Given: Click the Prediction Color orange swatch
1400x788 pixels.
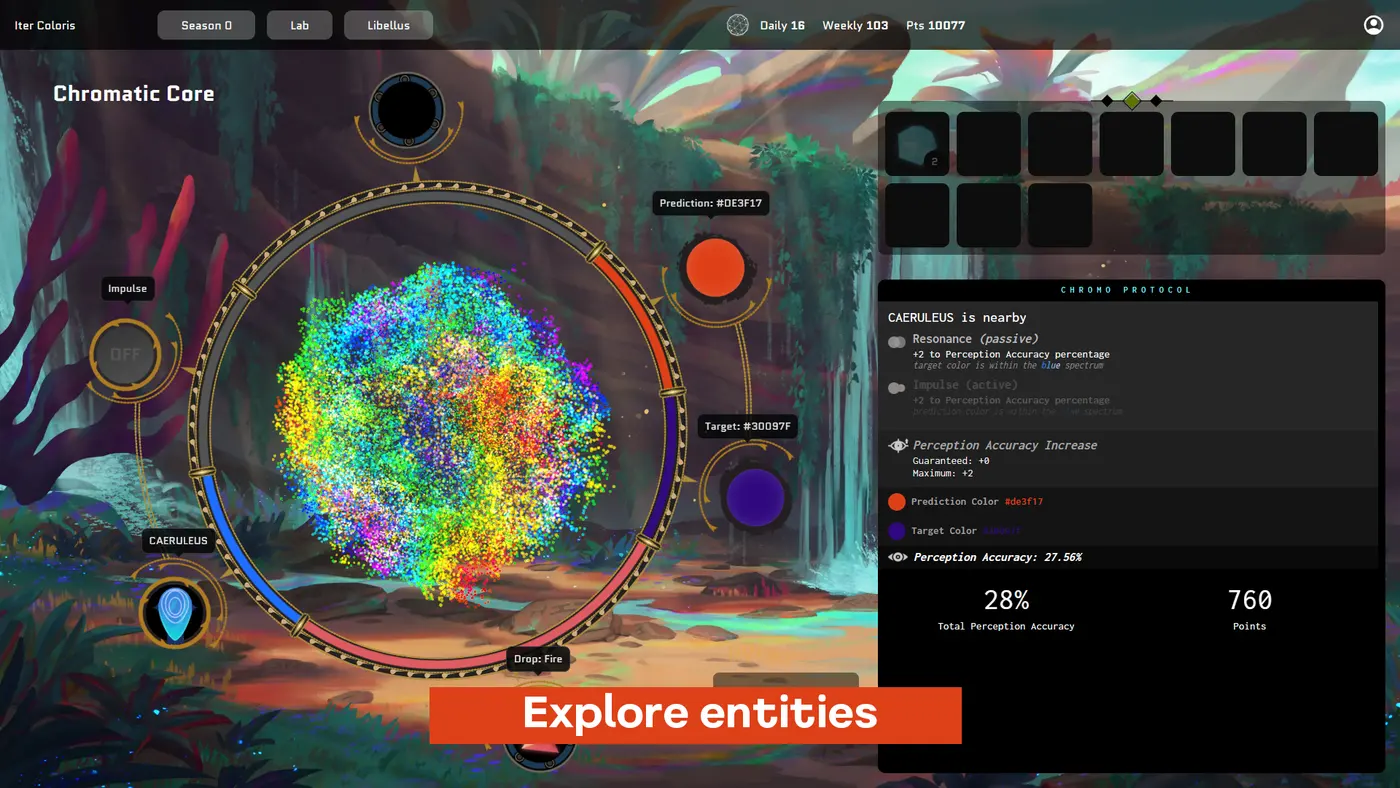Looking at the screenshot, I should pyautogui.click(x=897, y=502).
